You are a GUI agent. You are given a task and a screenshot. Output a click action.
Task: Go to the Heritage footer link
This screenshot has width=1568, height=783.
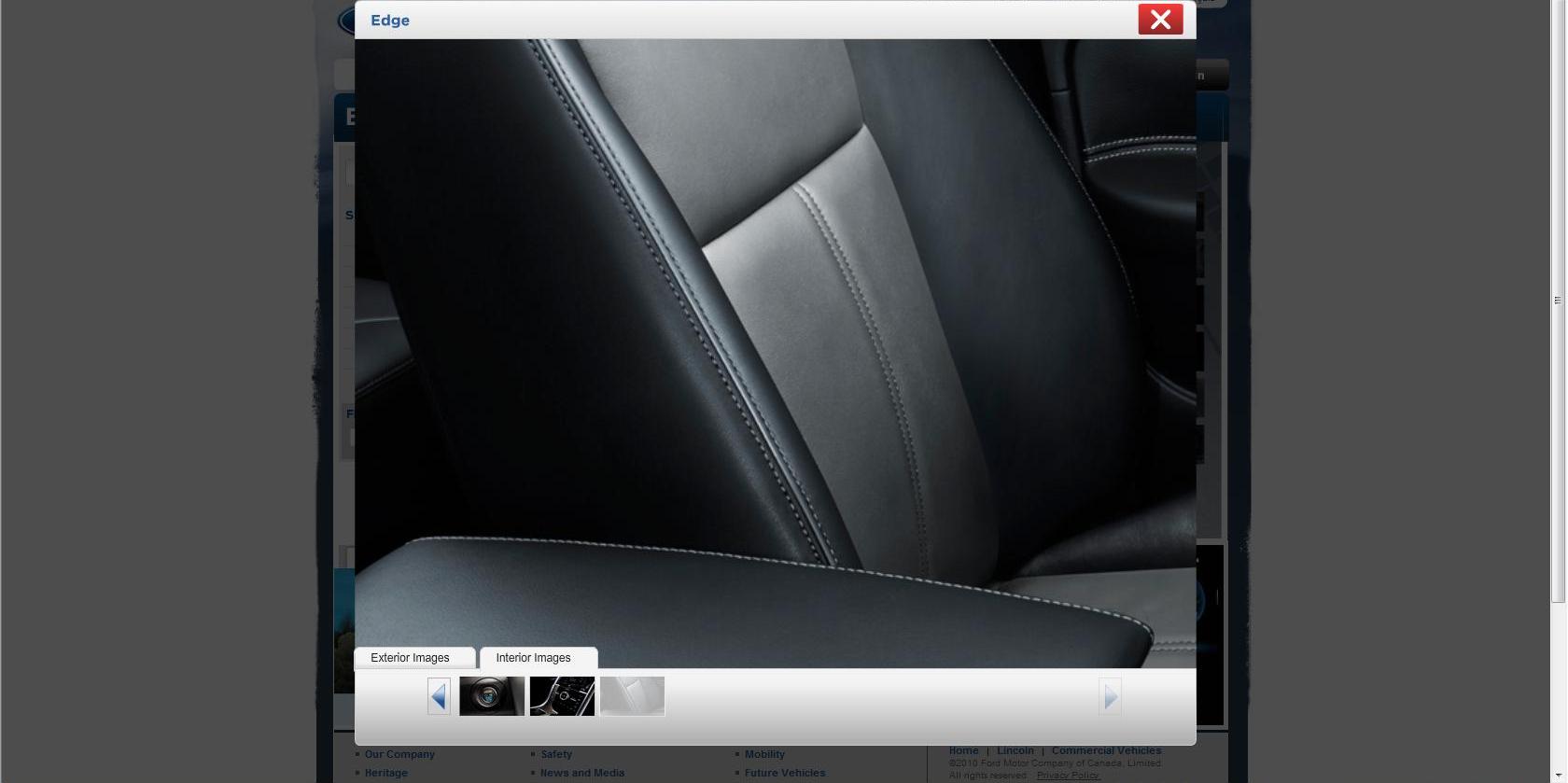coord(386,773)
